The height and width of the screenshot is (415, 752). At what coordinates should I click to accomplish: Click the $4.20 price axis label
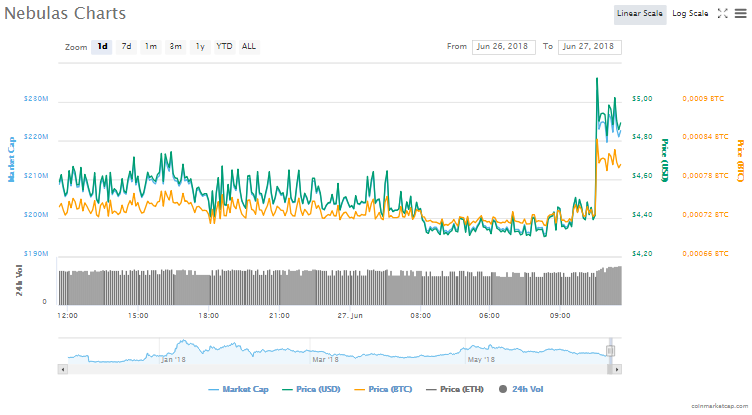pos(642,253)
